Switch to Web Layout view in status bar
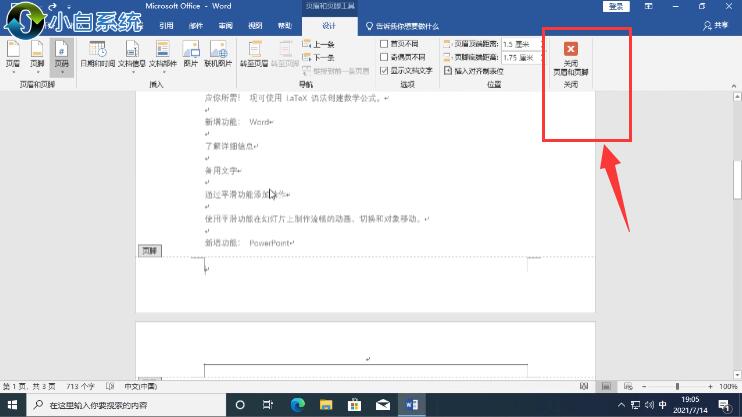Image resolution: width=742 pixels, height=417 pixels. [628, 387]
